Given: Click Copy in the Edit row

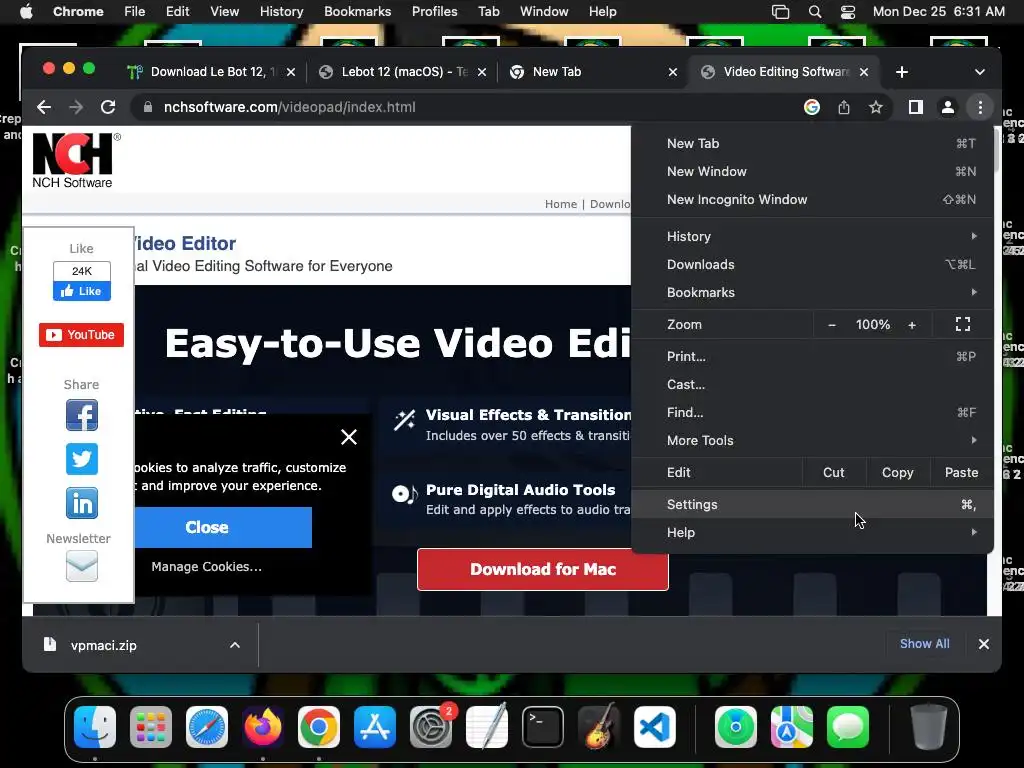Looking at the screenshot, I should pyautogui.click(x=897, y=473).
